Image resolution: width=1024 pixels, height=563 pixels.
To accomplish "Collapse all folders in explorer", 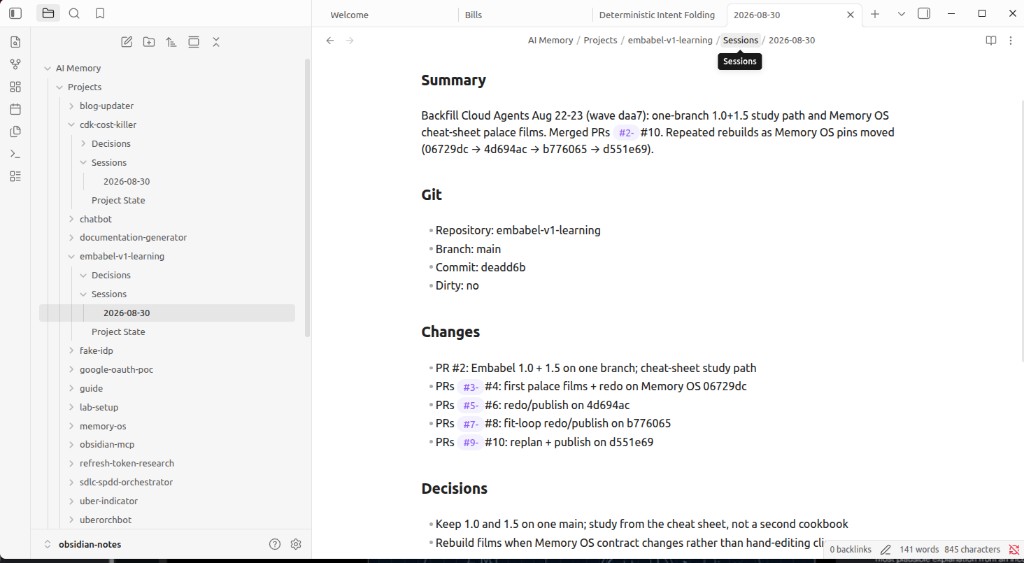I will [216, 42].
